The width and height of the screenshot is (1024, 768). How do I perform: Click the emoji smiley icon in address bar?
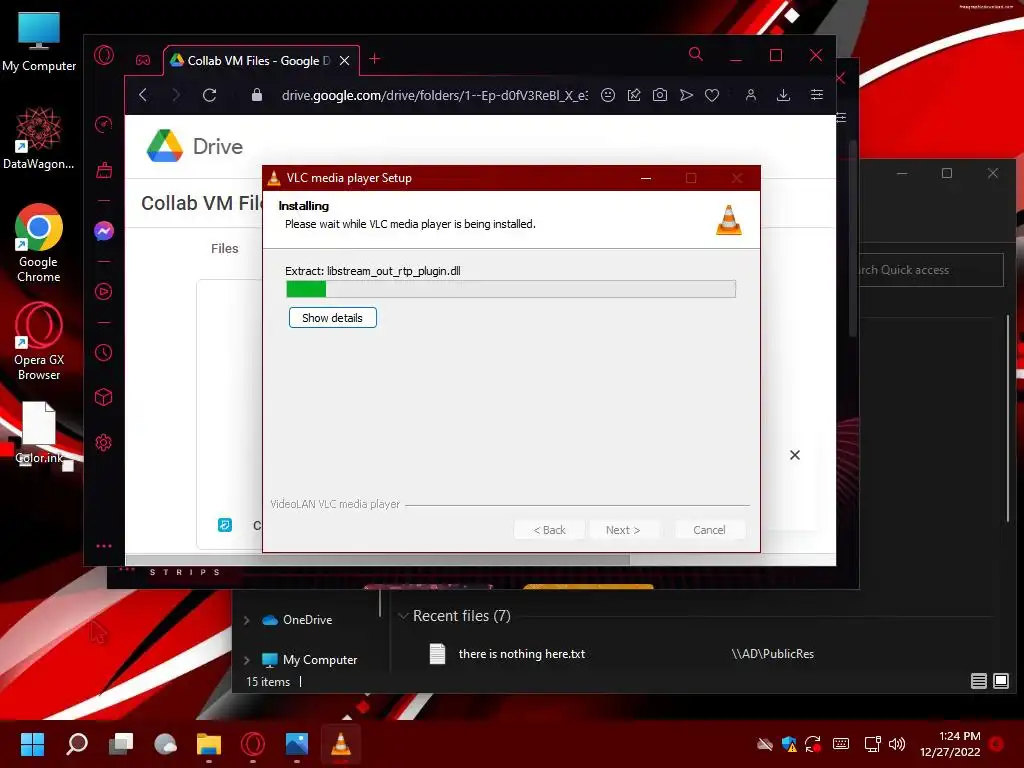pos(608,95)
